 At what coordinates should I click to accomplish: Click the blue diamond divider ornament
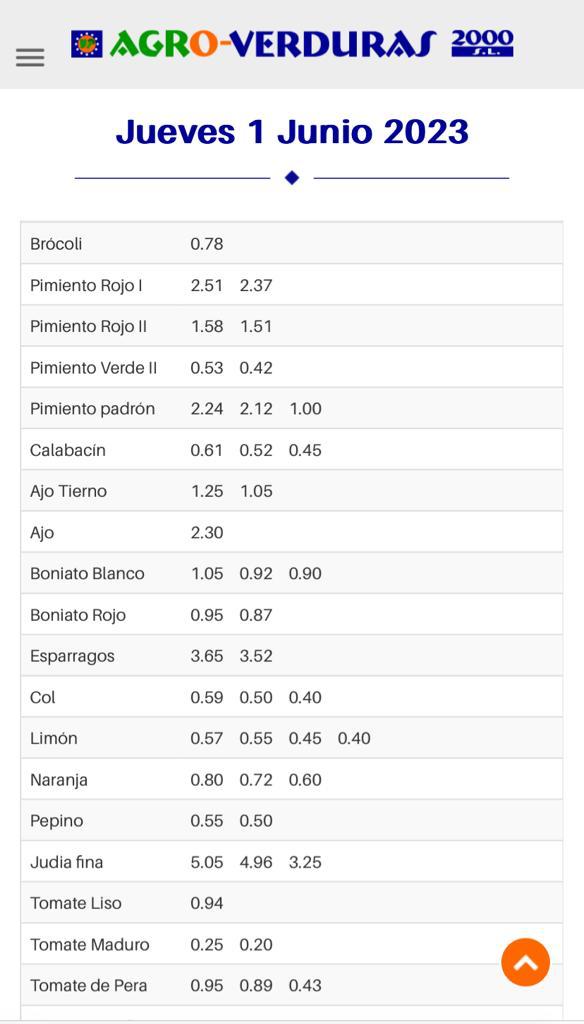click(x=292, y=178)
